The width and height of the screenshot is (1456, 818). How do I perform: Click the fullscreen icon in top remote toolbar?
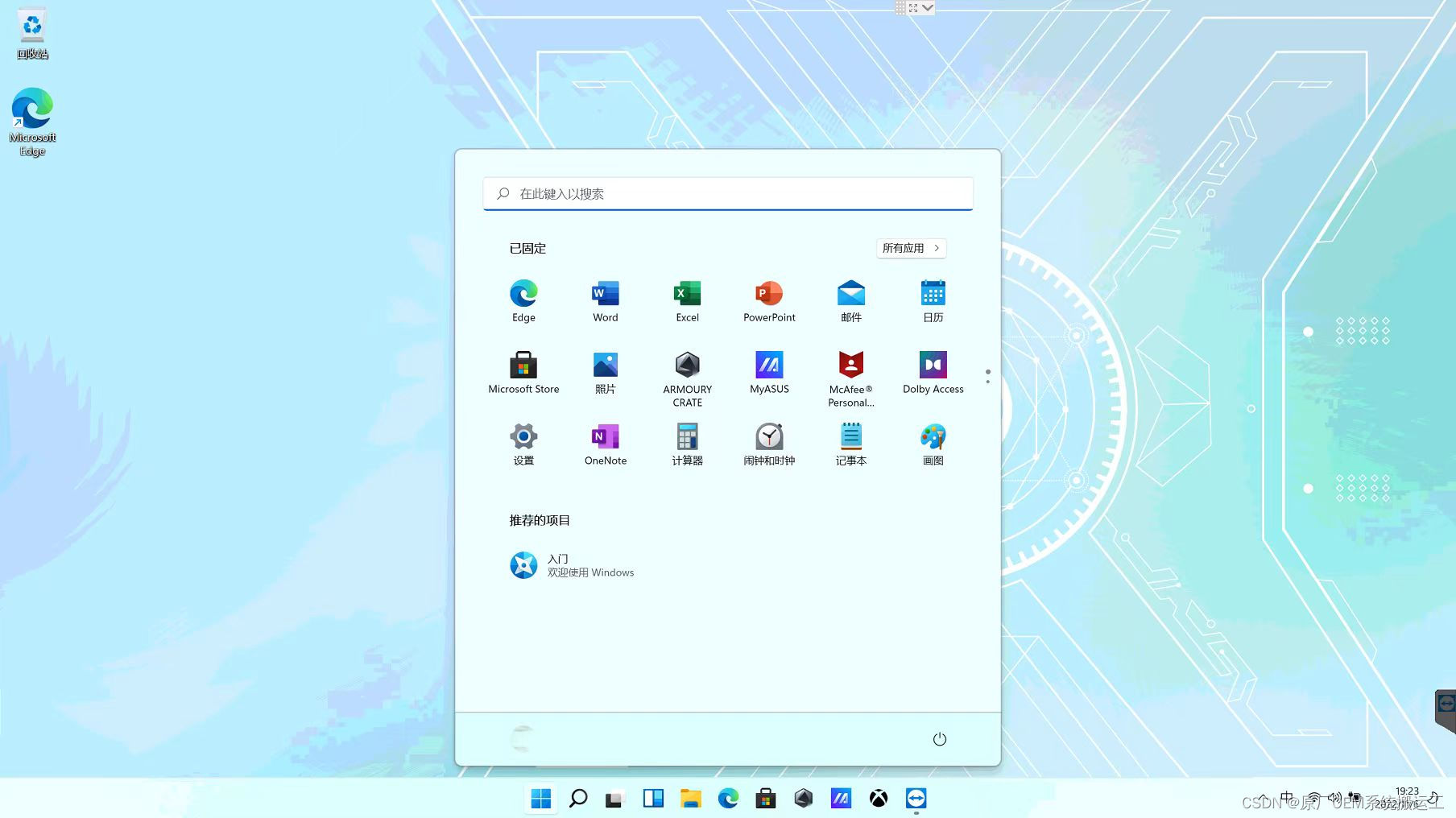(x=913, y=7)
